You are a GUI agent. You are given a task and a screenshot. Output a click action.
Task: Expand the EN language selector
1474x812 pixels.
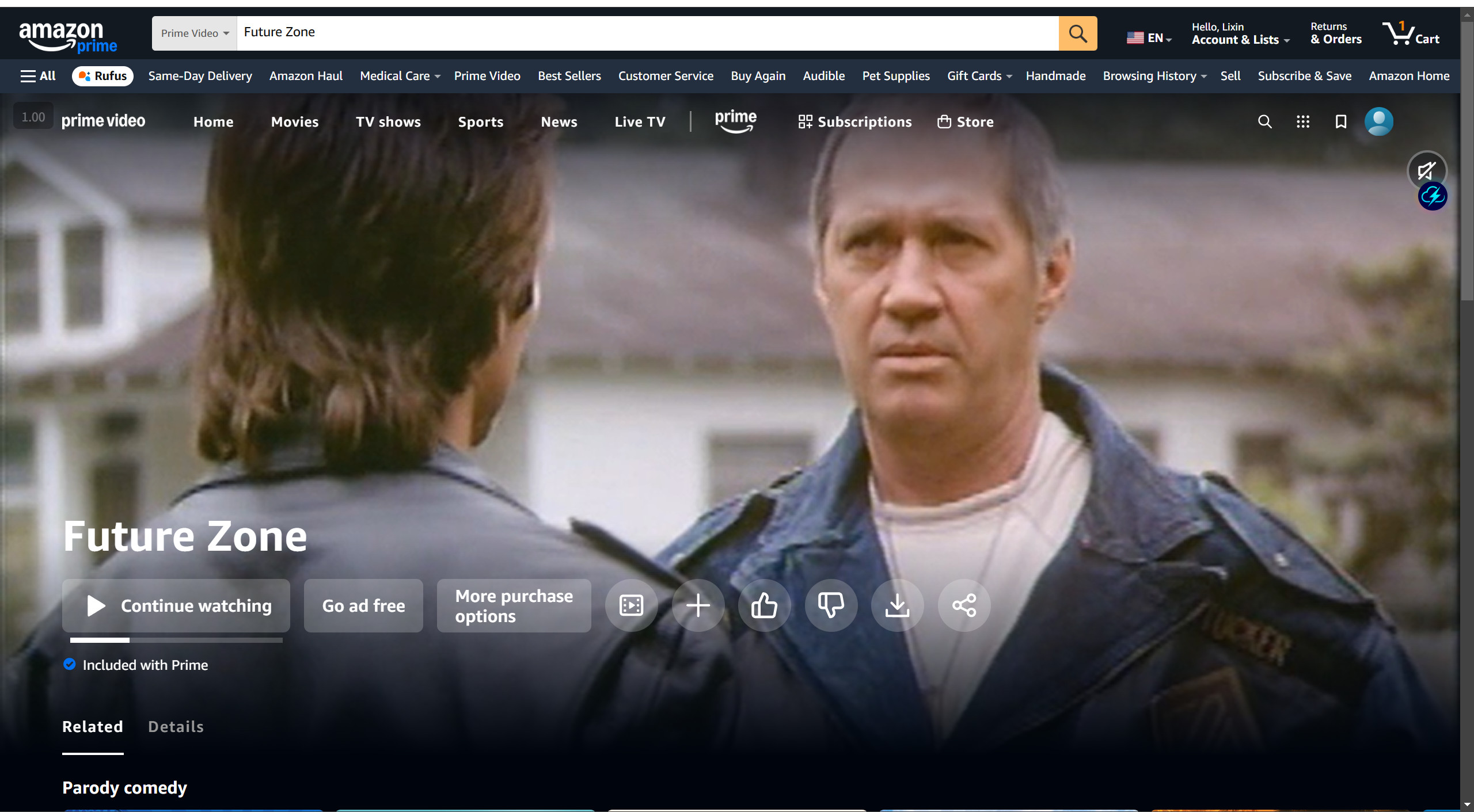pyautogui.click(x=1149, y=38)
